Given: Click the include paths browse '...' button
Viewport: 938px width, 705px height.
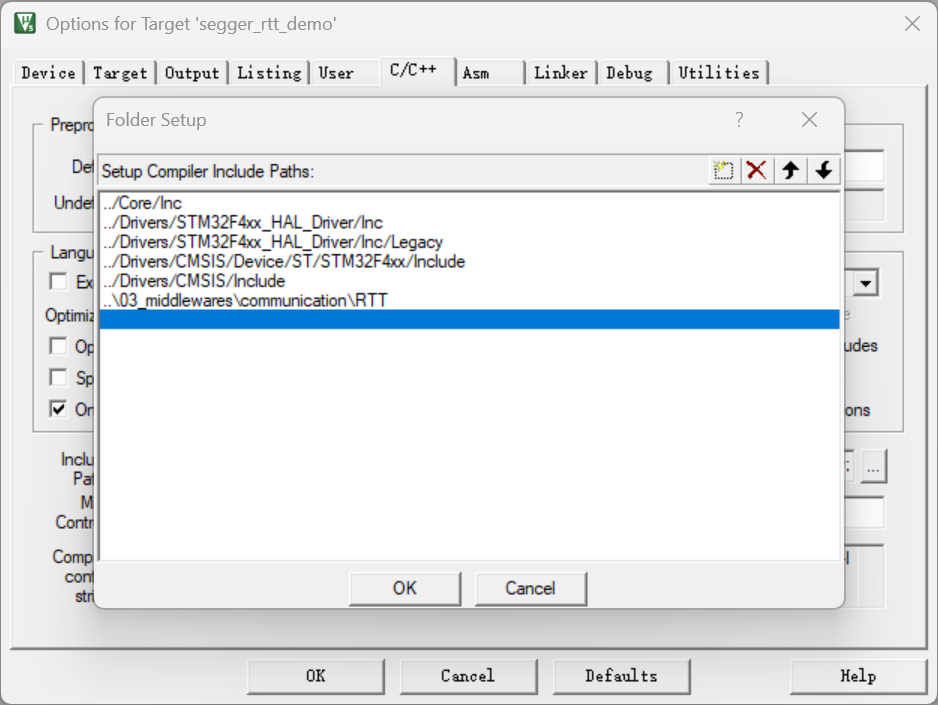Looking at the screenshot, I should (x=873, y=466).
